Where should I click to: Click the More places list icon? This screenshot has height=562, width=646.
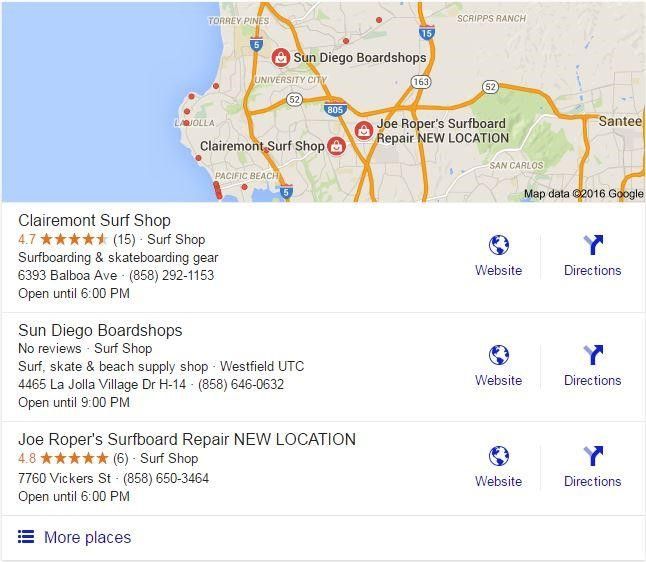(x=26, y=537)
